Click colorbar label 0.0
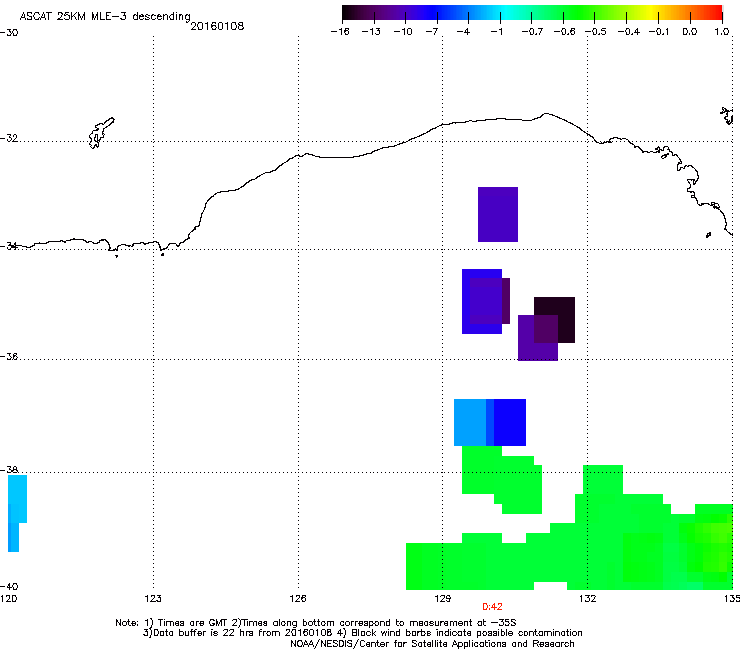Image resolution: width=740 pixels, height=650 pixels. tap(690, 32)
